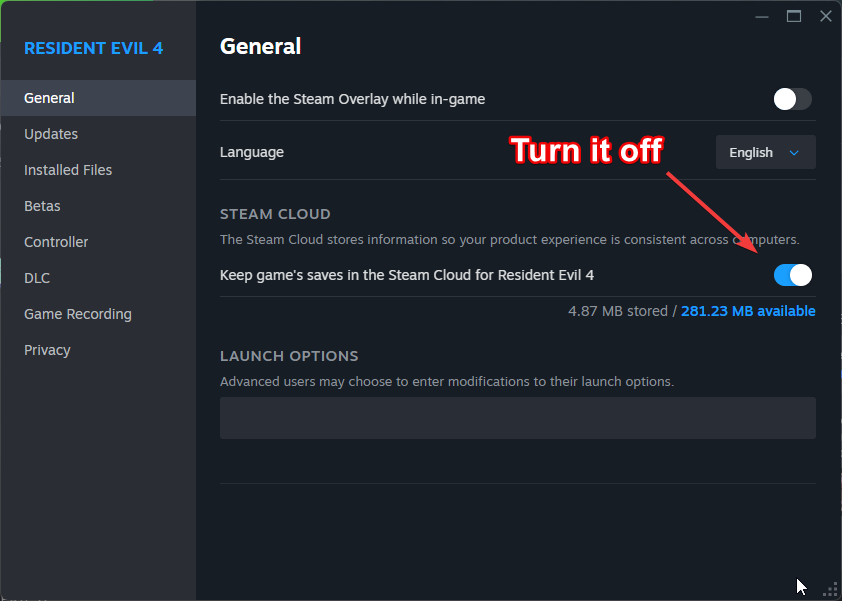842x601 pixels.
Task: Go to the Installed Files section
Action: [68, 170]
